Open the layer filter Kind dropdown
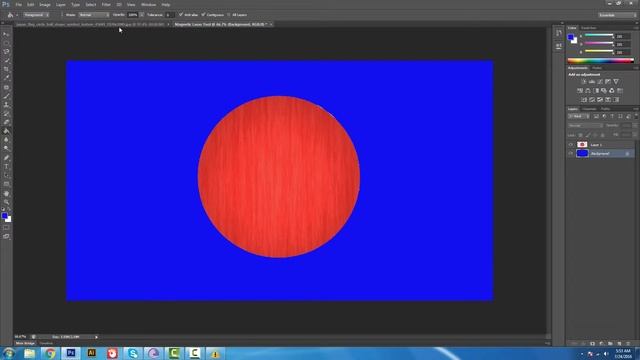 click(579, 116)
